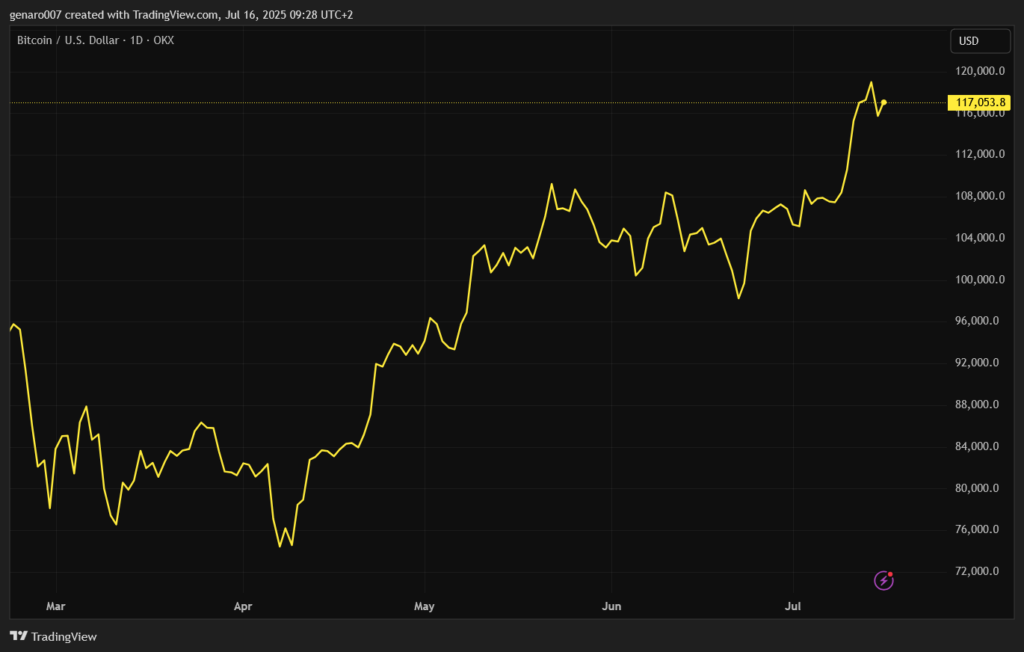Select the Jun label on the time axis
1024x652 pixels.
click(612, 606)
